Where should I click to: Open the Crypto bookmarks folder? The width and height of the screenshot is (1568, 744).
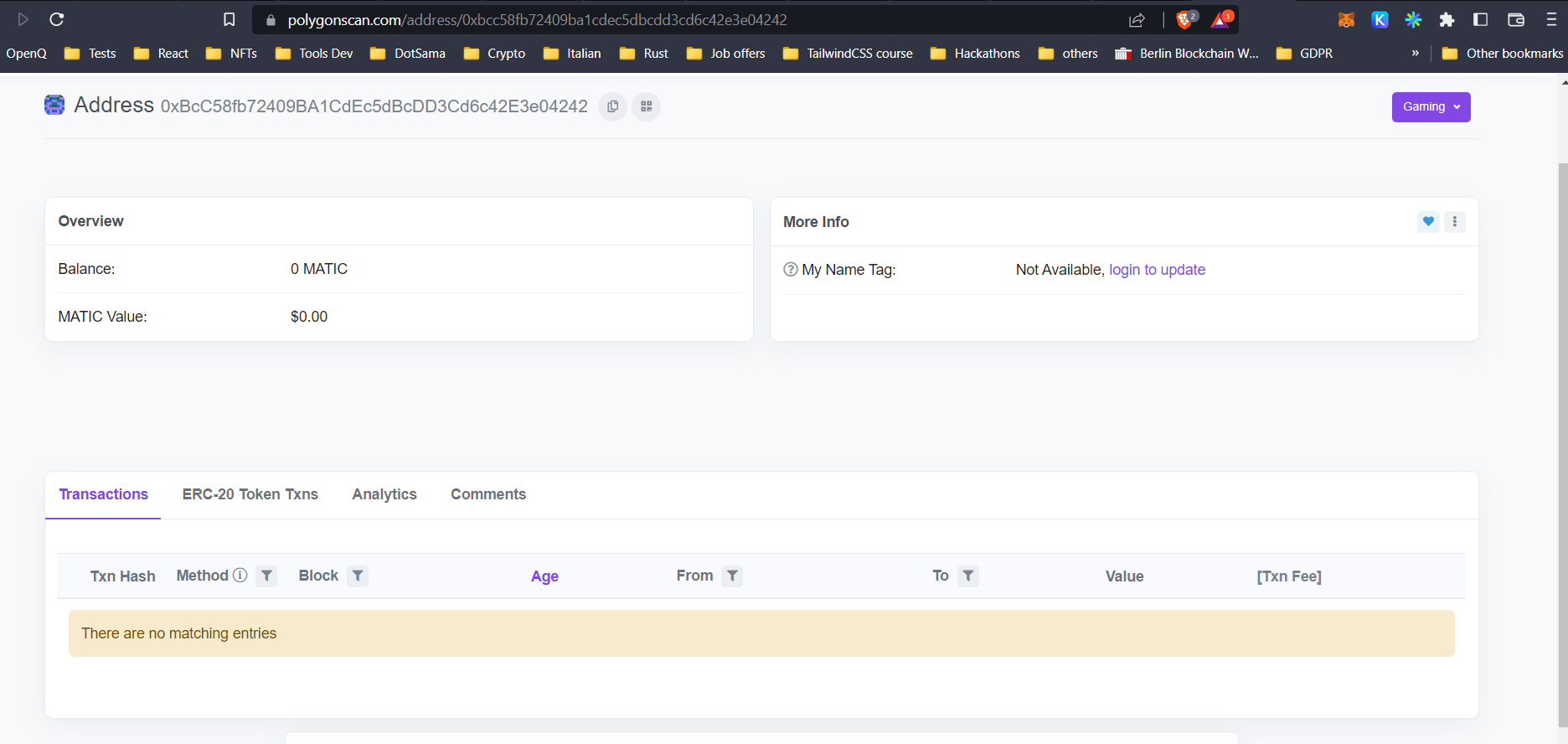(x=494, y=53)
